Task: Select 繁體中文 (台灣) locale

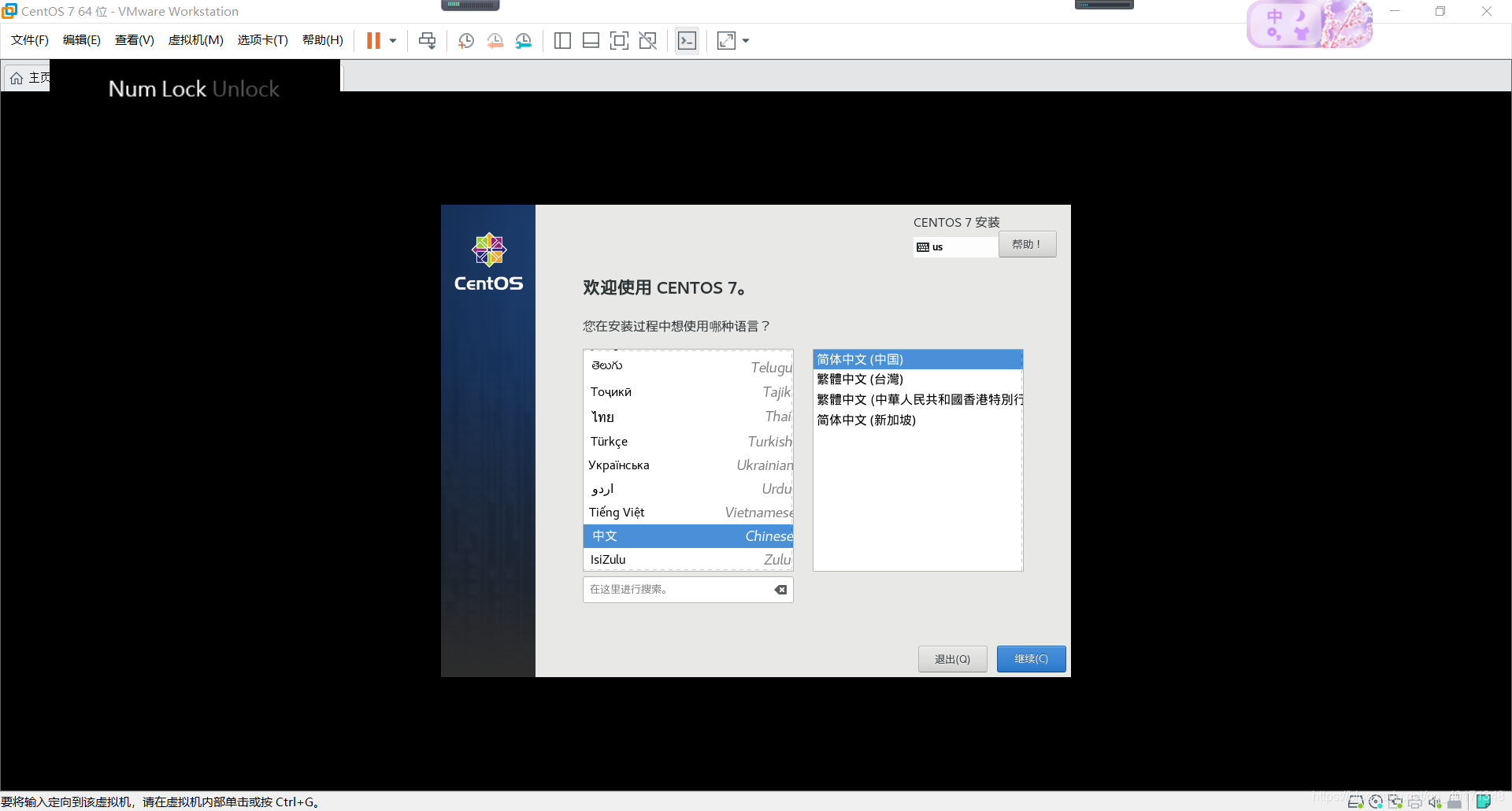Action: [x=917, y=380]
